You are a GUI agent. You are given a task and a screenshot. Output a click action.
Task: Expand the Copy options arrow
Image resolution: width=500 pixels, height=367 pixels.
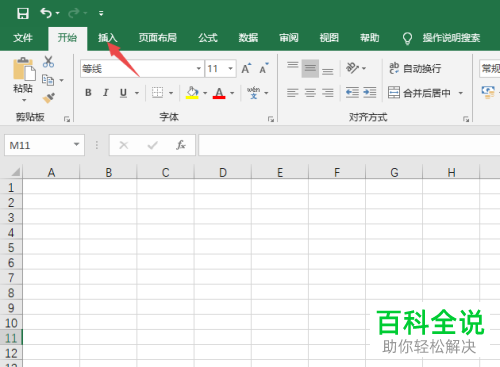61,80
